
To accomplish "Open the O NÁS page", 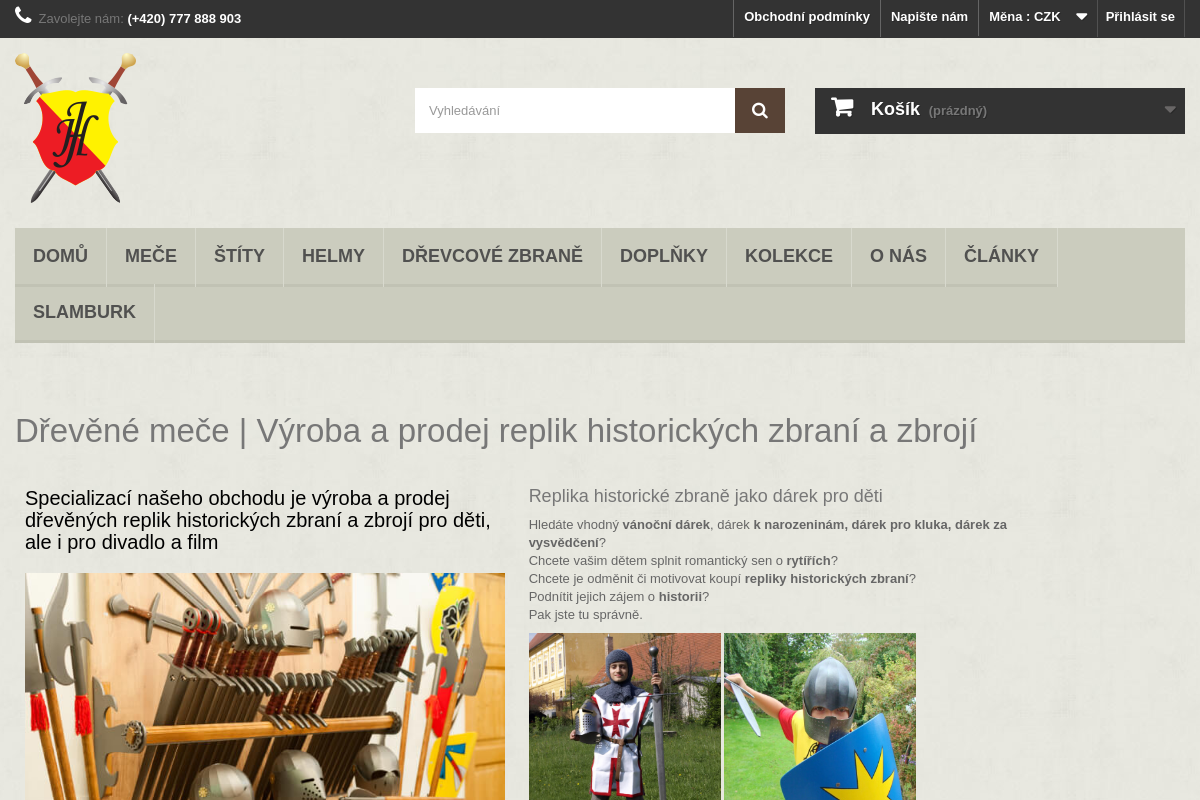I will 898,256.
